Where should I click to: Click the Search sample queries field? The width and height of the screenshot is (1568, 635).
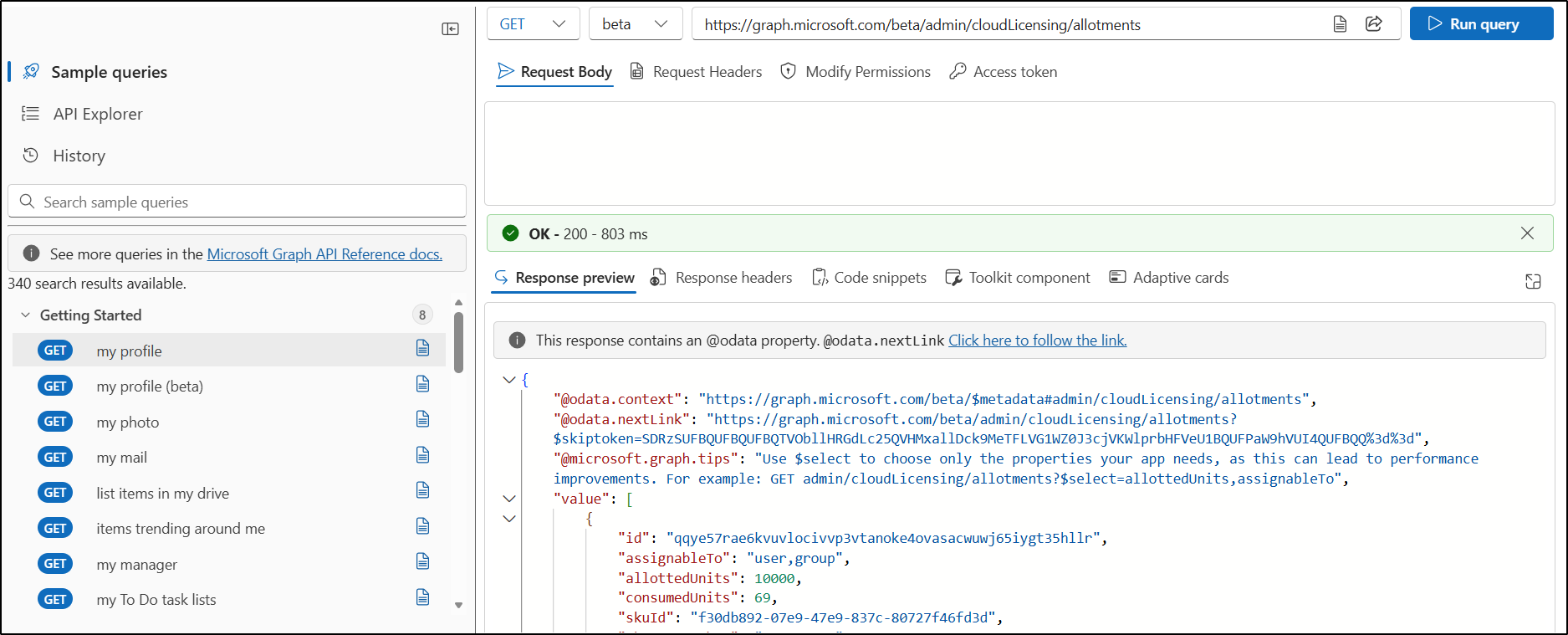tap(237, 202)
